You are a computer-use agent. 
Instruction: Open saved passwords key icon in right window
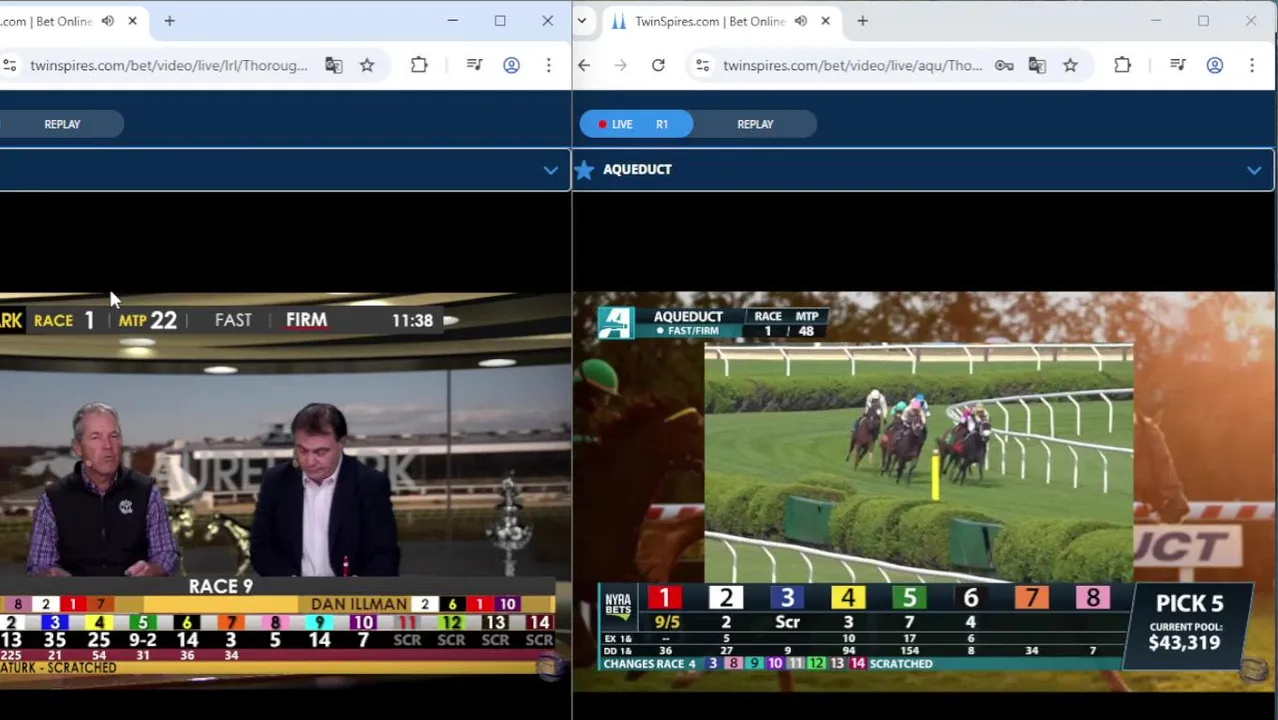pos(1004,65)
